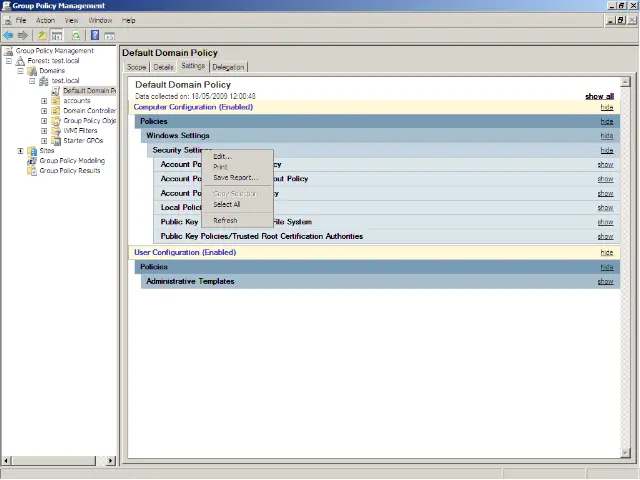The width and height of the screenshot is (640, 480).
Task: Collapse the test.local domain node
Action: tap(32, 81)
